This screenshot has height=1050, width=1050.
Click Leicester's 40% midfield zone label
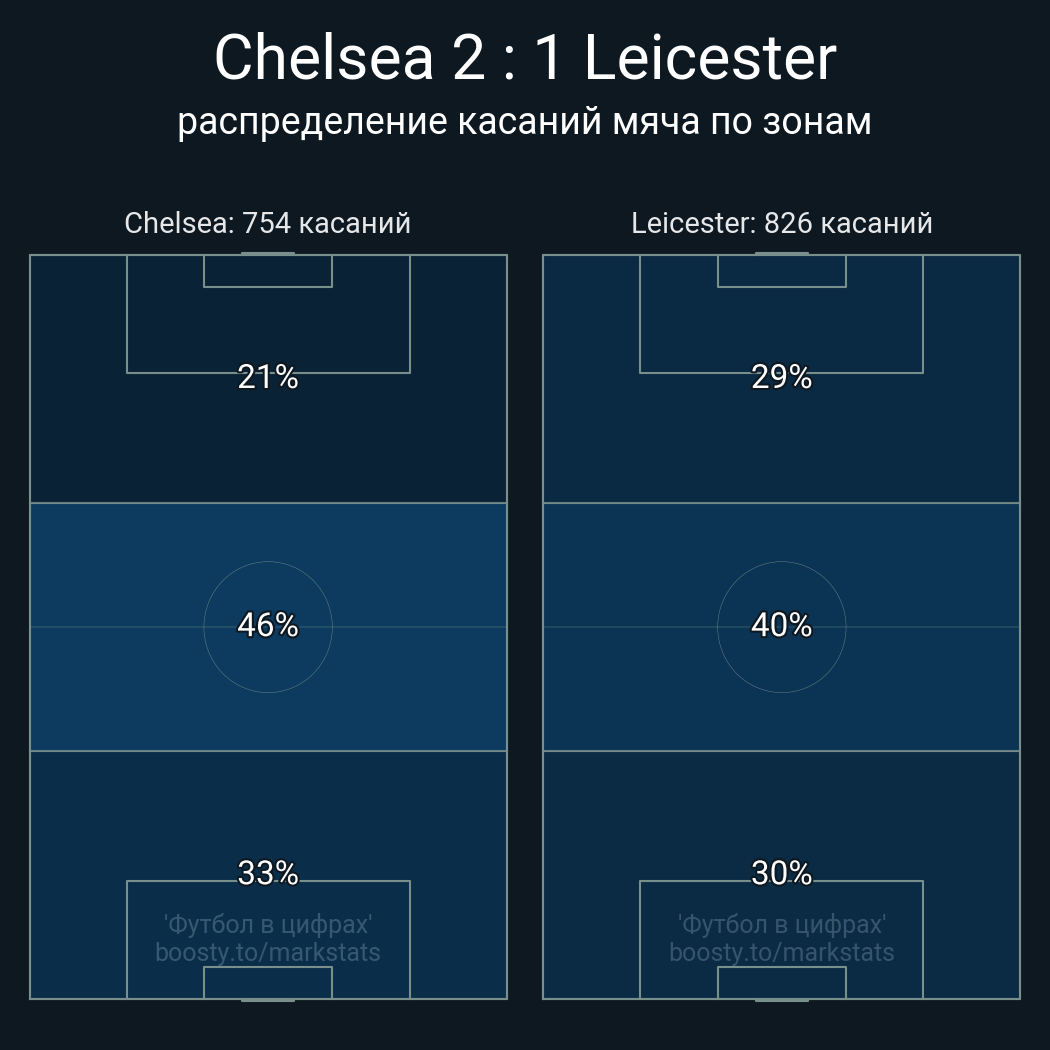[781, 625]
